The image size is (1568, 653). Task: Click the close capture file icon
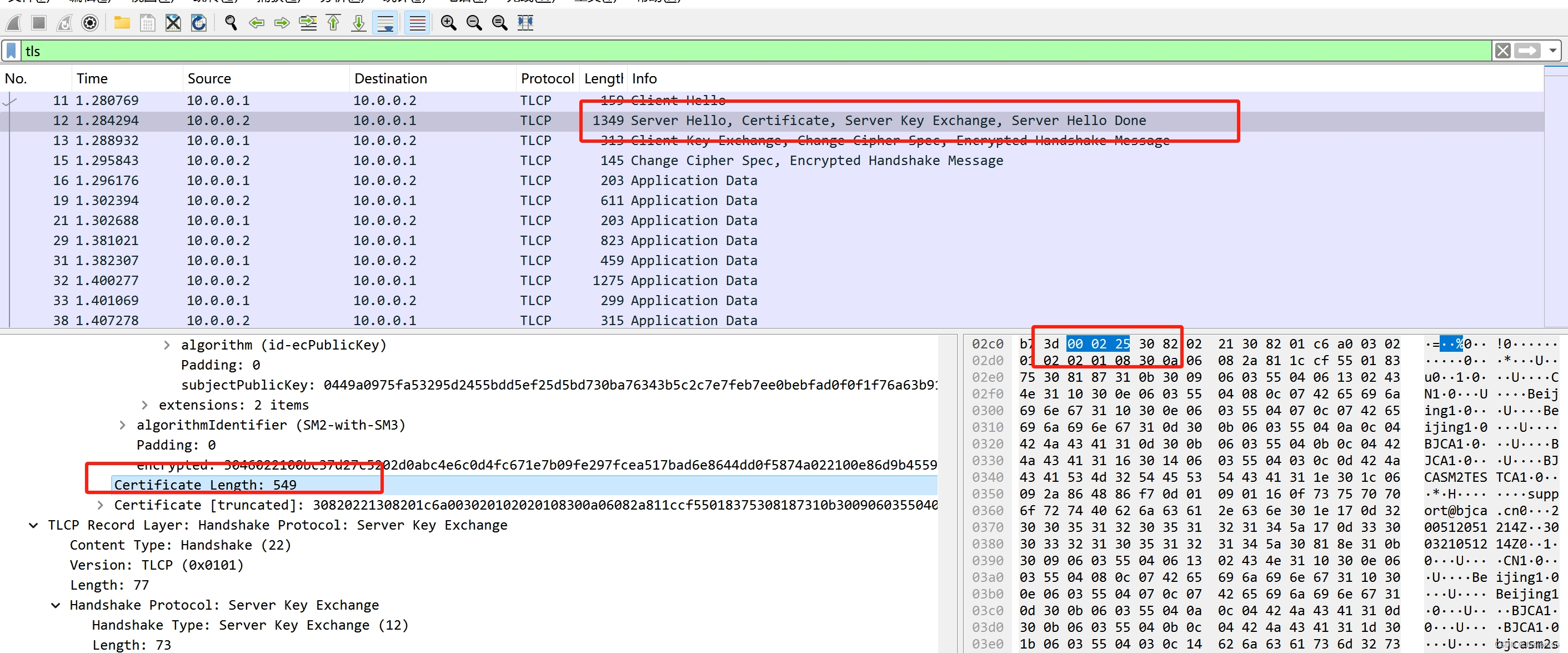(x=173, y=23)
